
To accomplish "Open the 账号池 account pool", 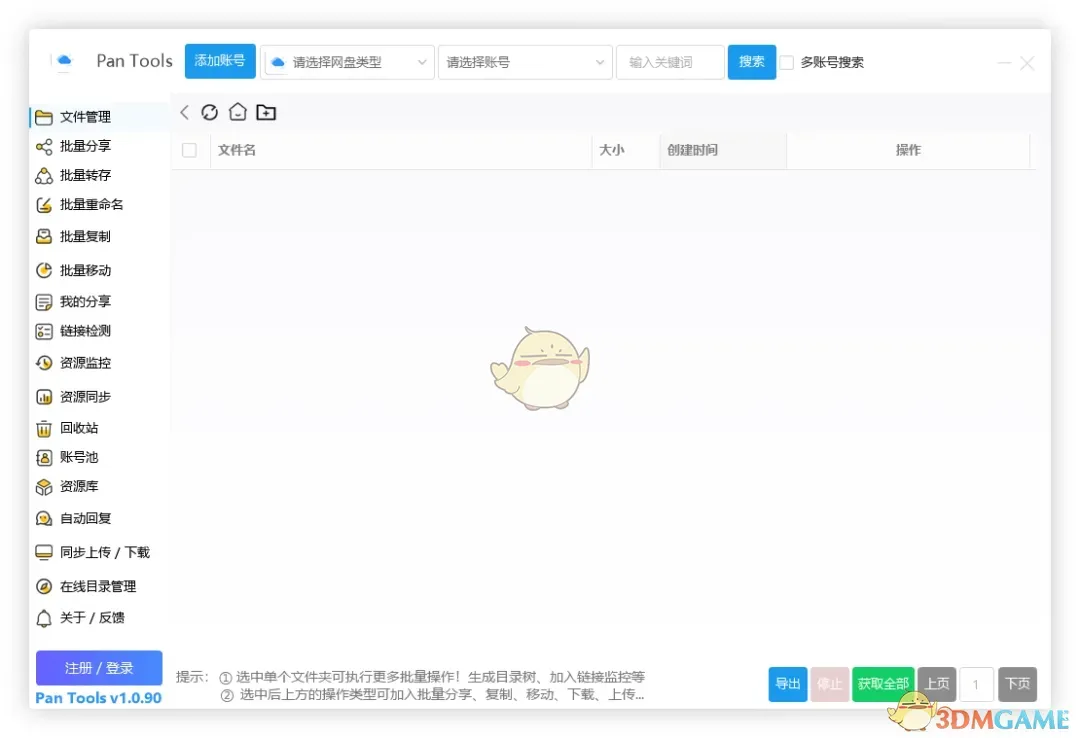I will (x=78, y=456).
